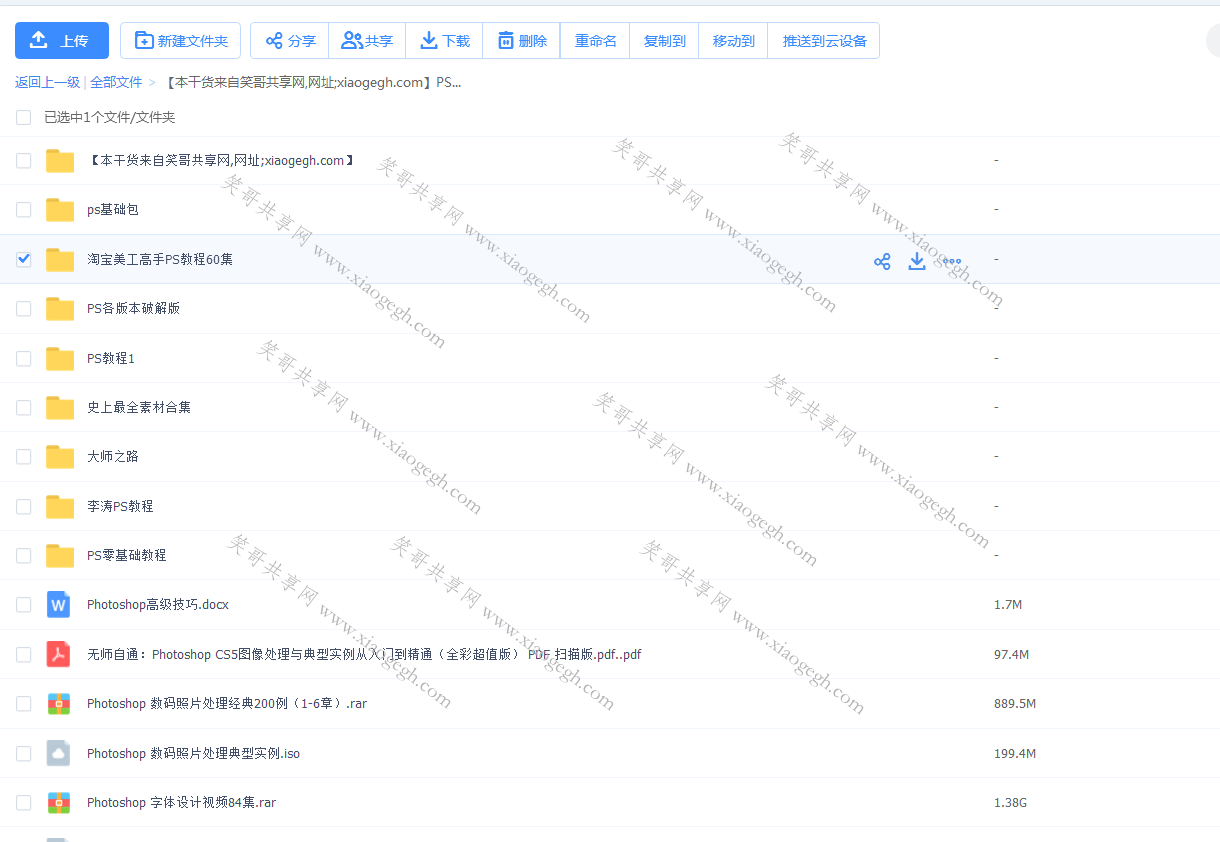This screenshot has height=842, width=1220.
Task: Click folder icon of 李涛PS教程
Action: pos(60,506)
